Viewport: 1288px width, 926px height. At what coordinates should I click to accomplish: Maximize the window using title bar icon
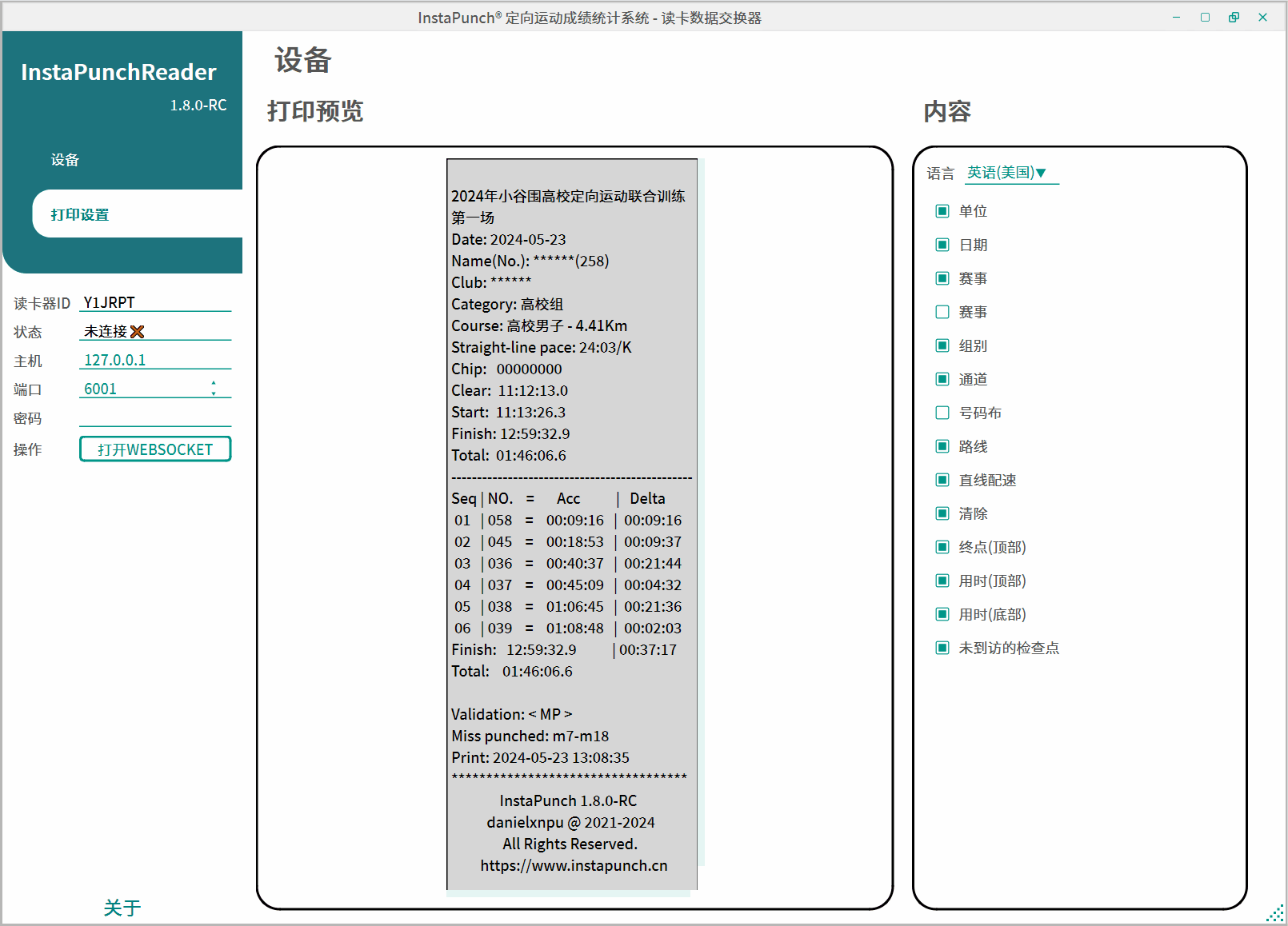1205,18
